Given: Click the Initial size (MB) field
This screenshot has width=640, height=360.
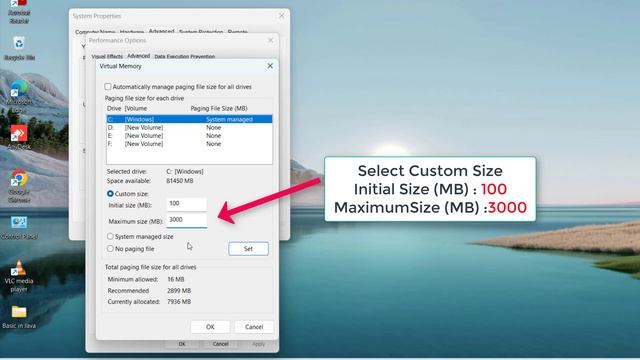Looking at the screenshot, I should point(187,204).
